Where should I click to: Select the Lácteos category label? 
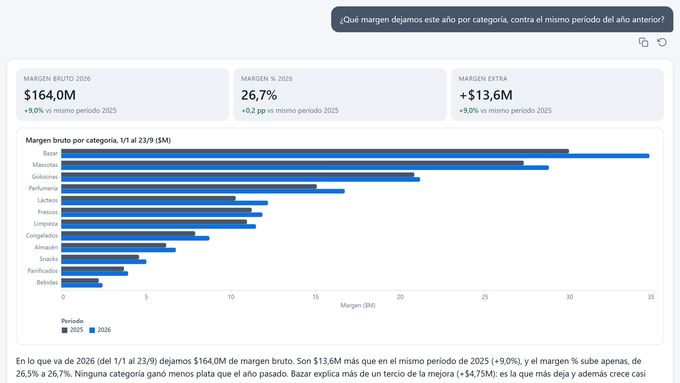[x=48, y=200]
